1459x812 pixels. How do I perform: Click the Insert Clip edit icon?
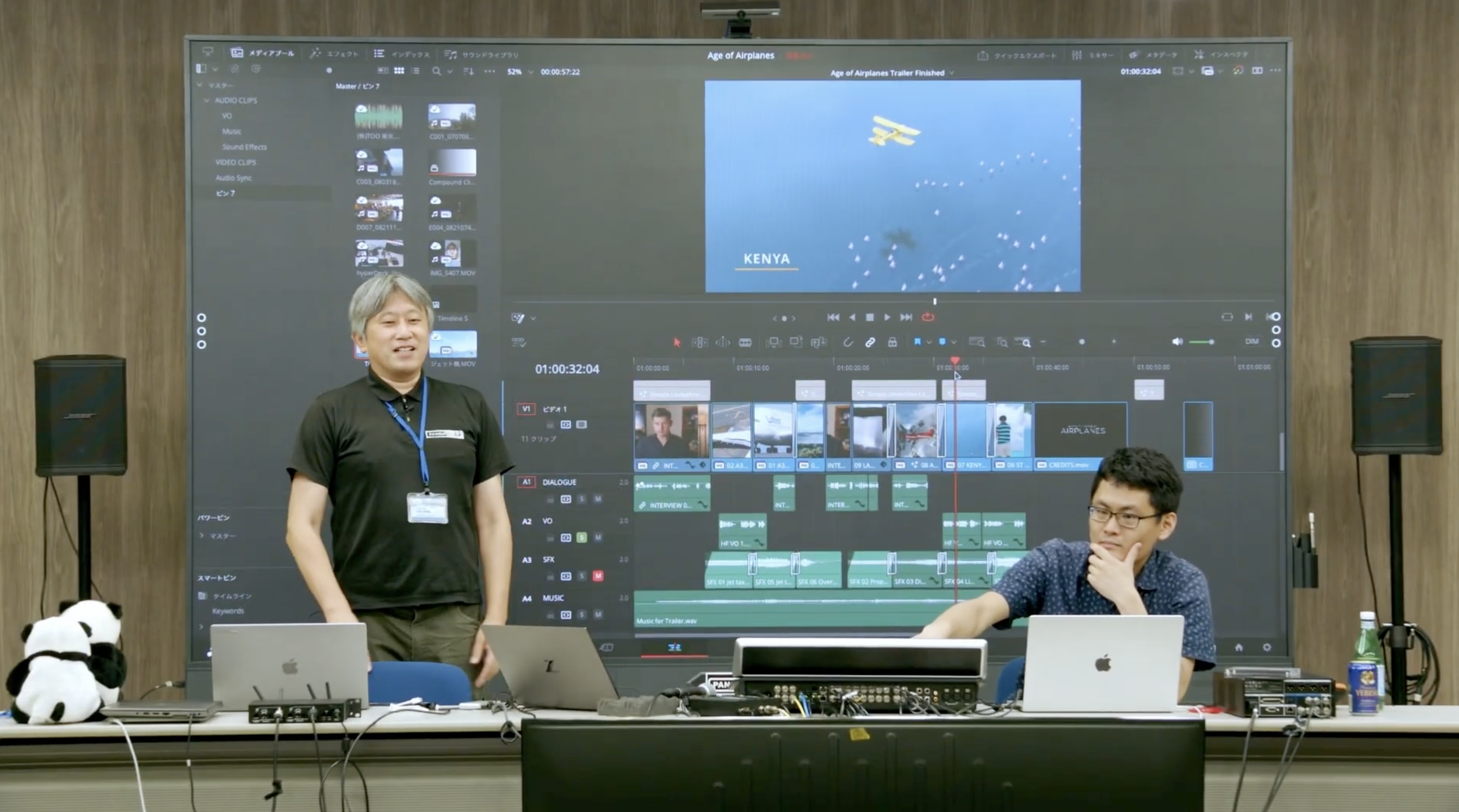coord(773,343)
